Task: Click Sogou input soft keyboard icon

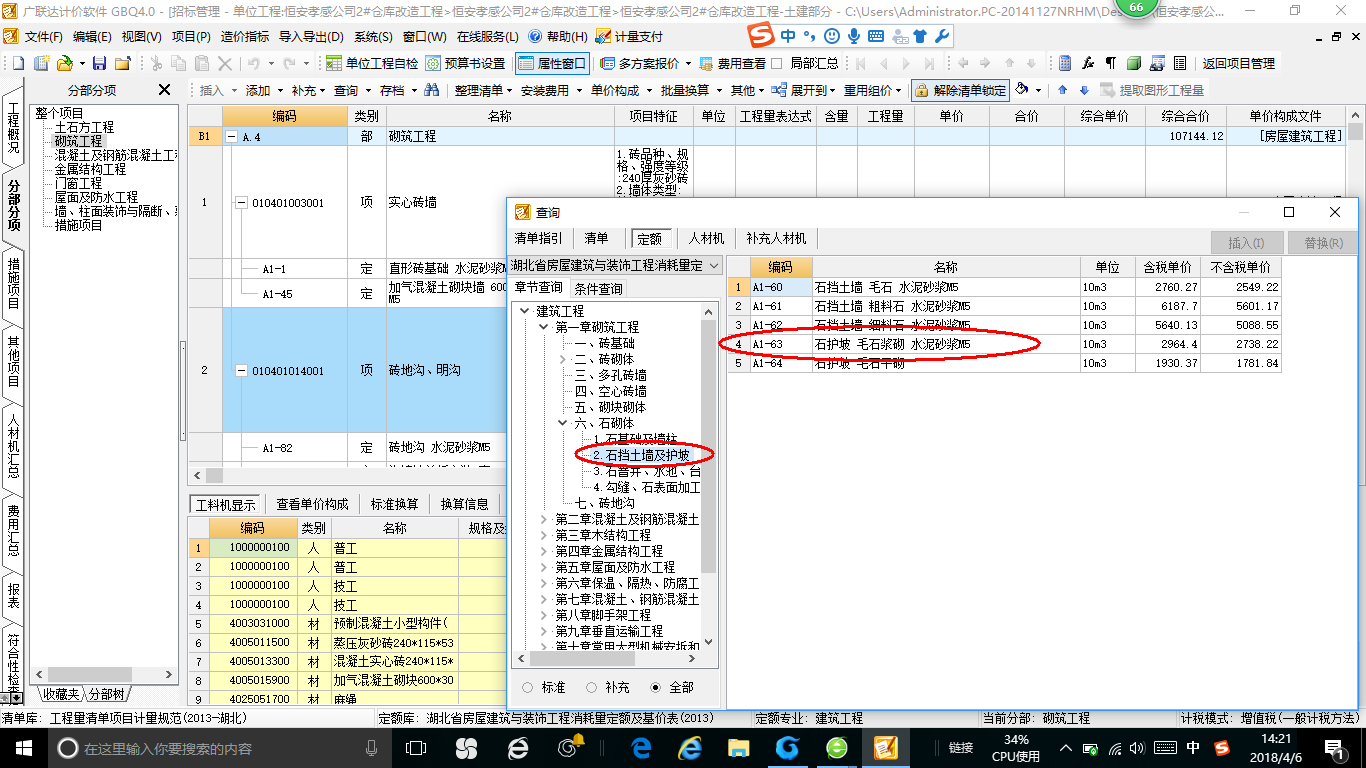Action: pos(876,36)
